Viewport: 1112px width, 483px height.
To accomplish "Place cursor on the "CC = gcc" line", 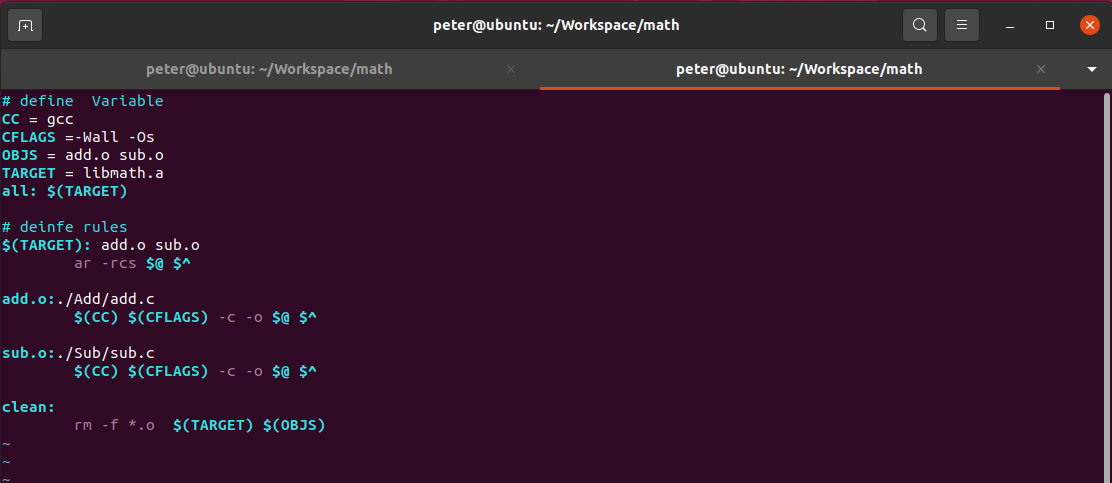I will pos(38,119).
